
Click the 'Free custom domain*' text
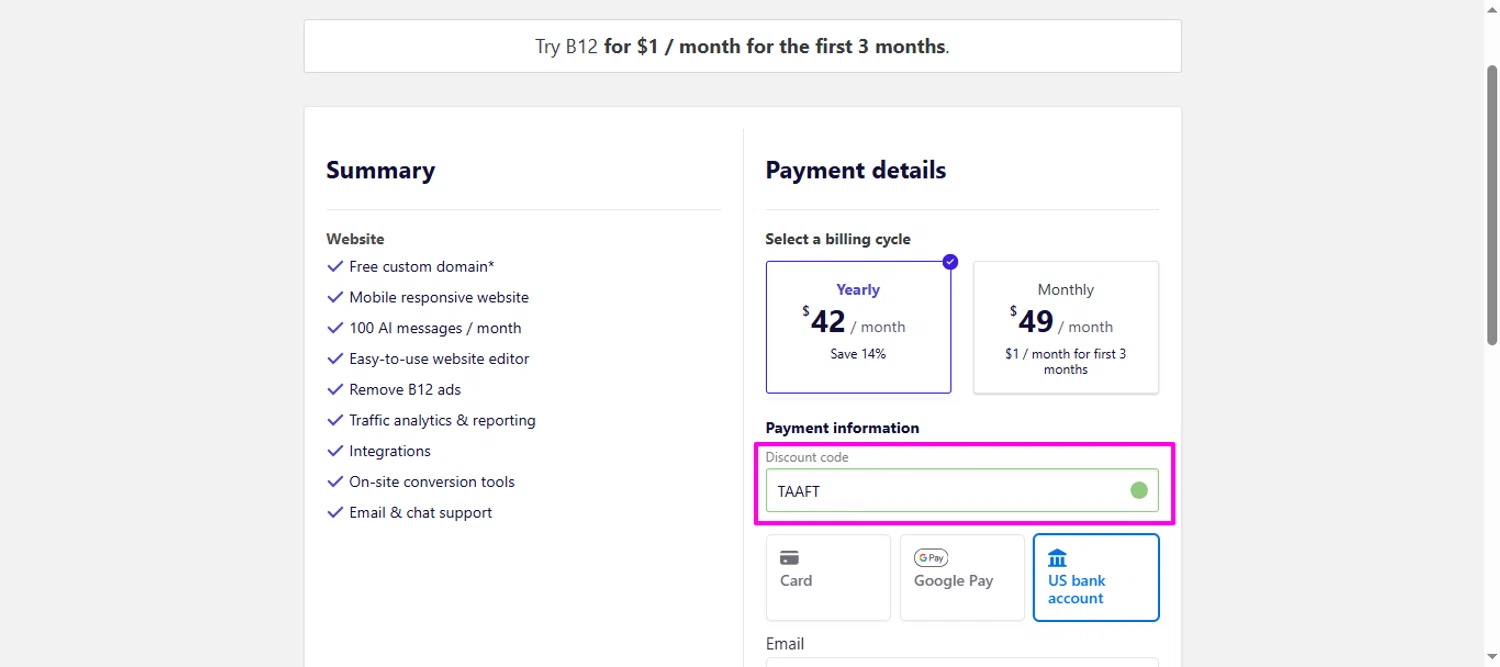422,267
